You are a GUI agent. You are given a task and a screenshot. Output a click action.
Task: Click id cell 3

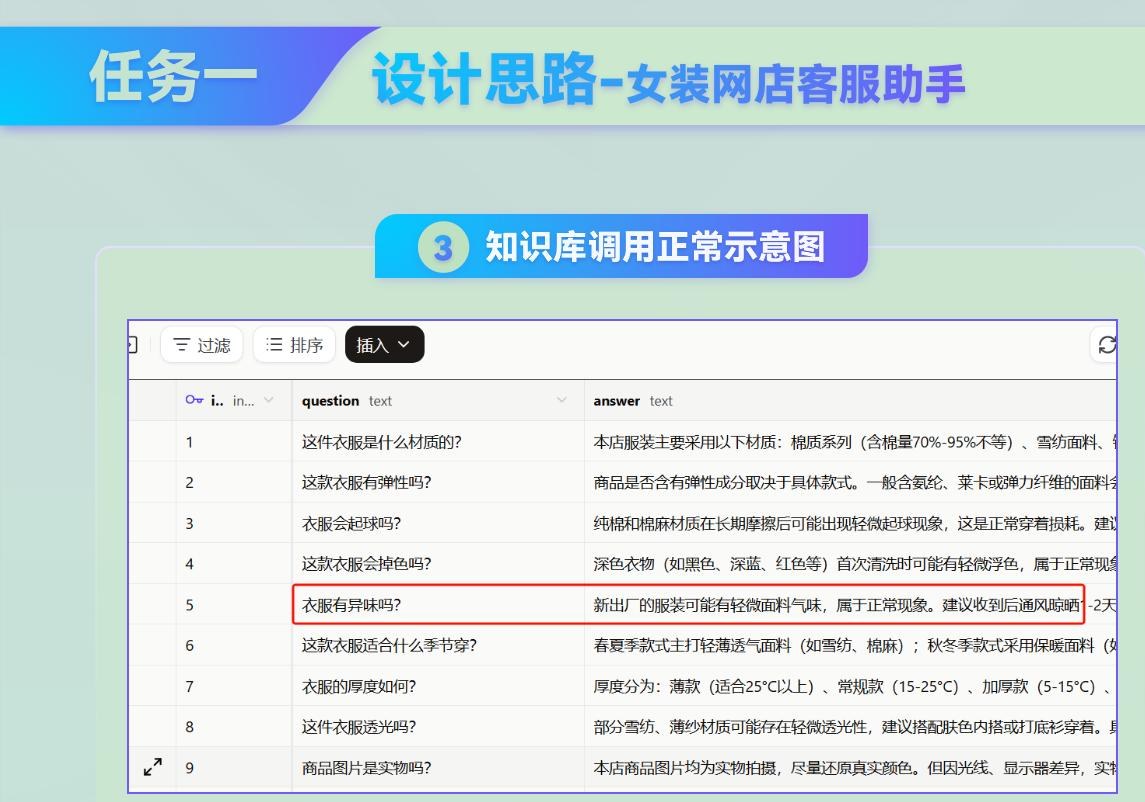click(234, 523)
